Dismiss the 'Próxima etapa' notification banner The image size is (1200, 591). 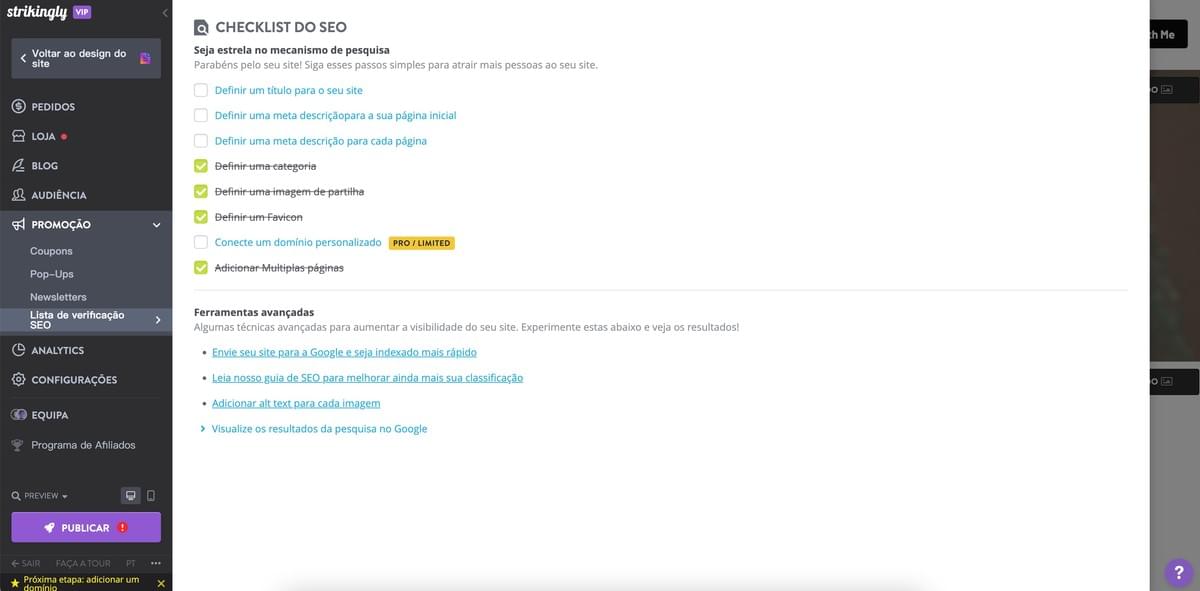pyautogui.click(x=161, y=583)
